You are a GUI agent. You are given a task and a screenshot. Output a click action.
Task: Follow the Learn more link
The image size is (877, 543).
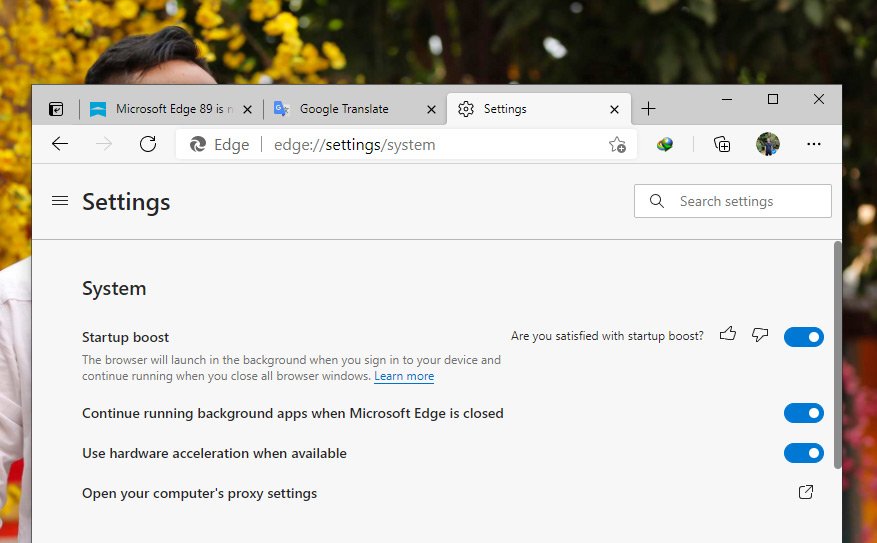point(404,376)
